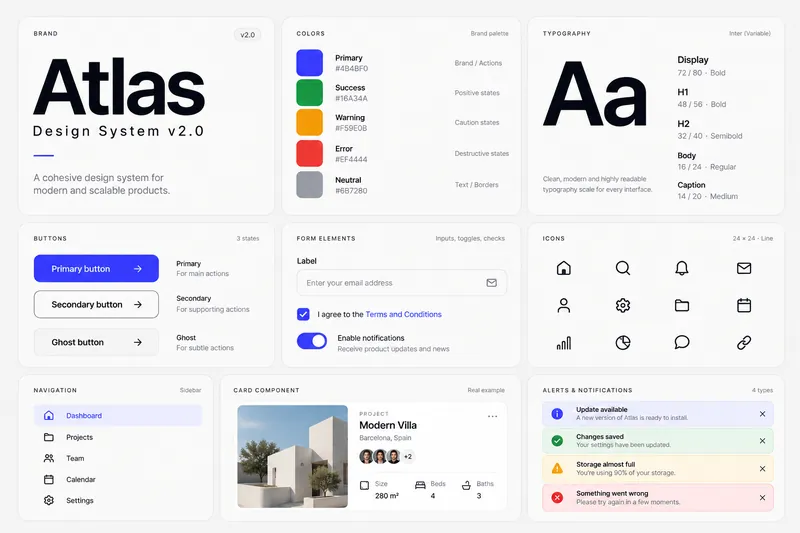Click the pie chart icon

click(x=622, y=343)
